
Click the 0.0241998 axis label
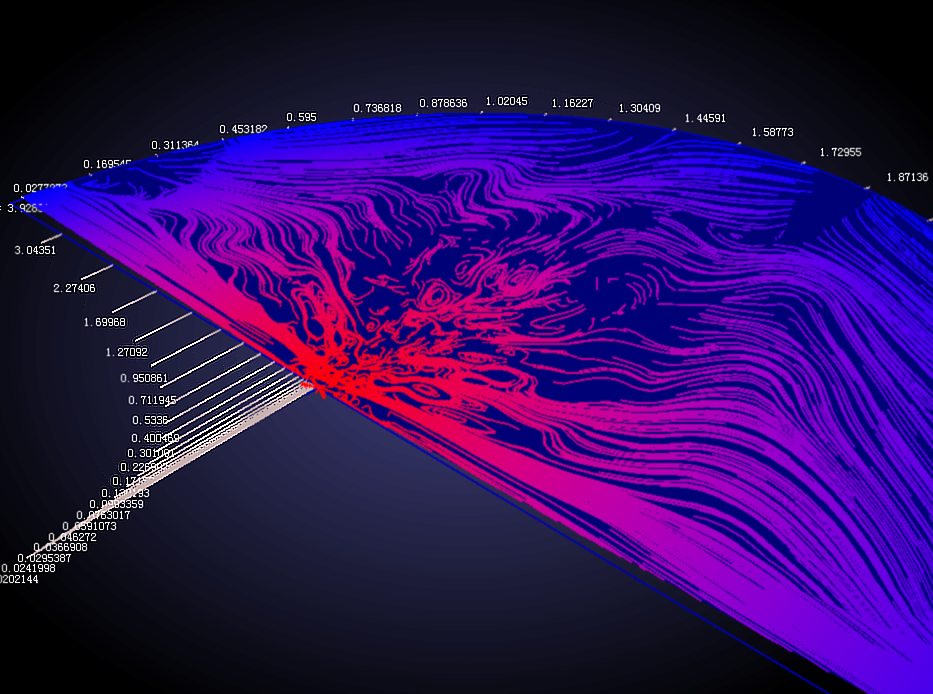click(x=28, y=568)
